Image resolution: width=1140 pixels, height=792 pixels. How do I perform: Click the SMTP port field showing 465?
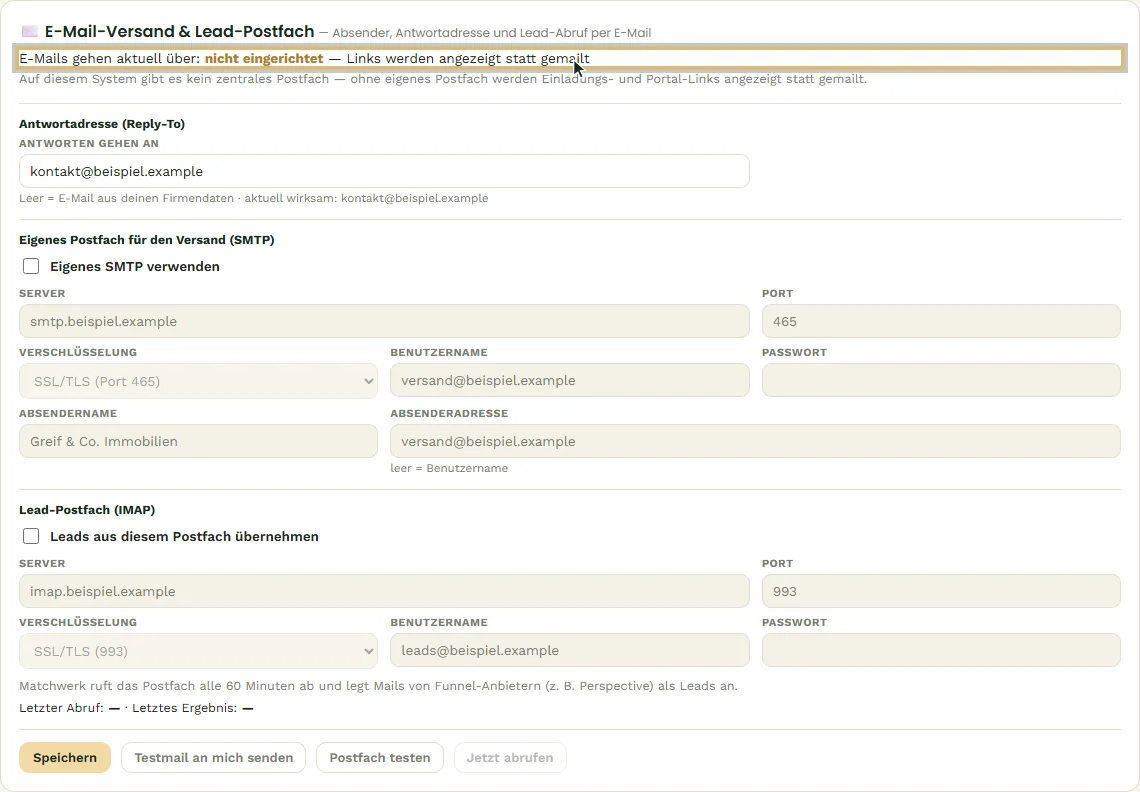click(941, 321)
